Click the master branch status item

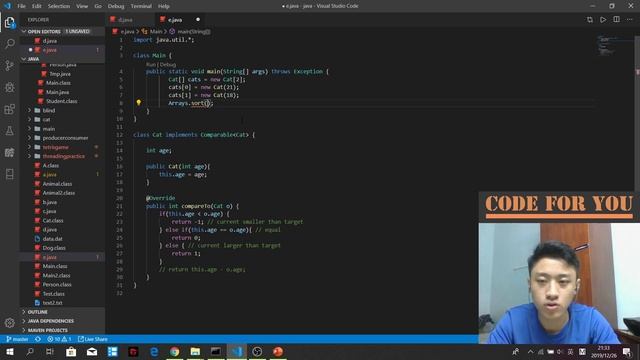pyautogui.click(x=17, y=339)
